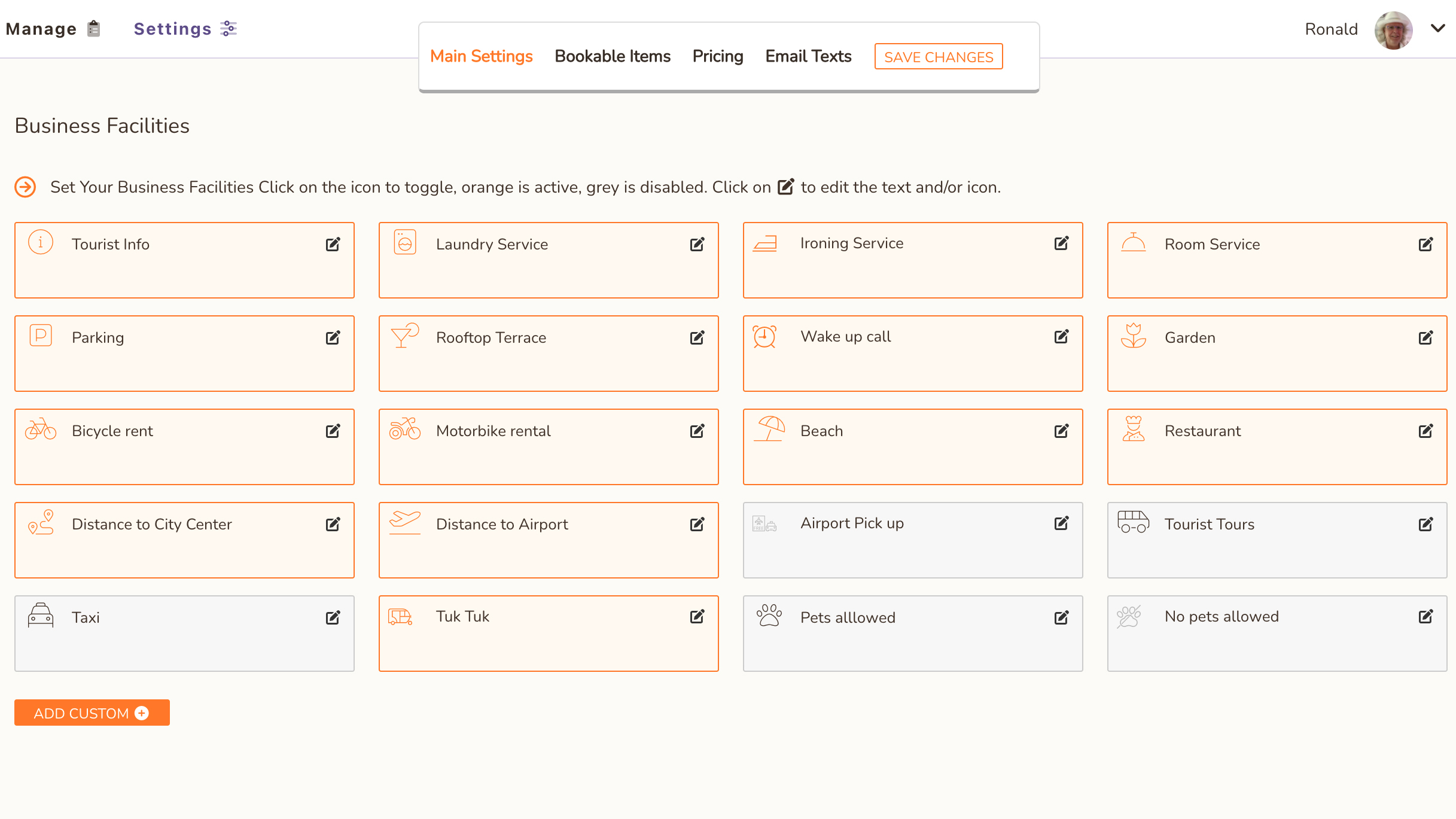Image resolution: width=1456 pixels, height=819 pixels.
Task: Open editor for No pets allowed
Action: (1425, 616)
